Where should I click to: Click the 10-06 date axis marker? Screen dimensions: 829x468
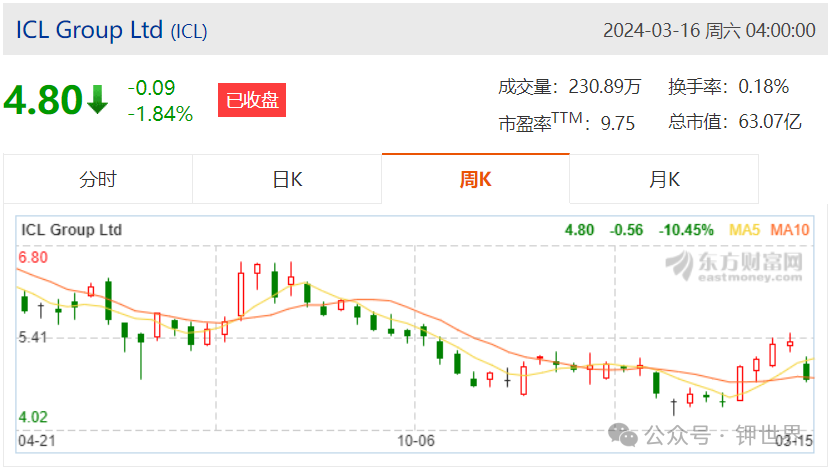coord(416,441)
